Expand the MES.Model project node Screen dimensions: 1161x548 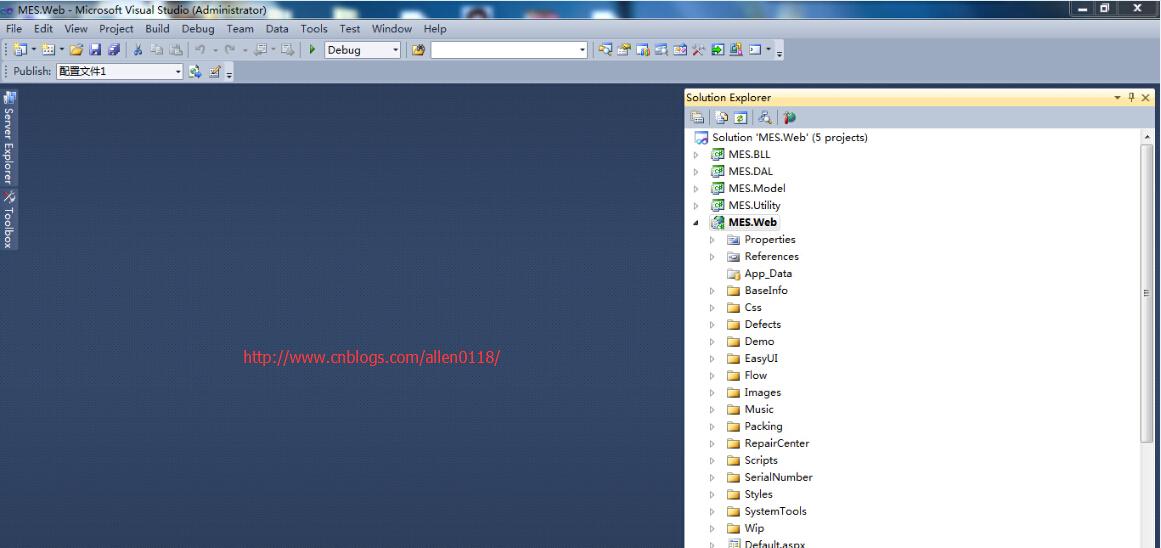click(696, 189)
